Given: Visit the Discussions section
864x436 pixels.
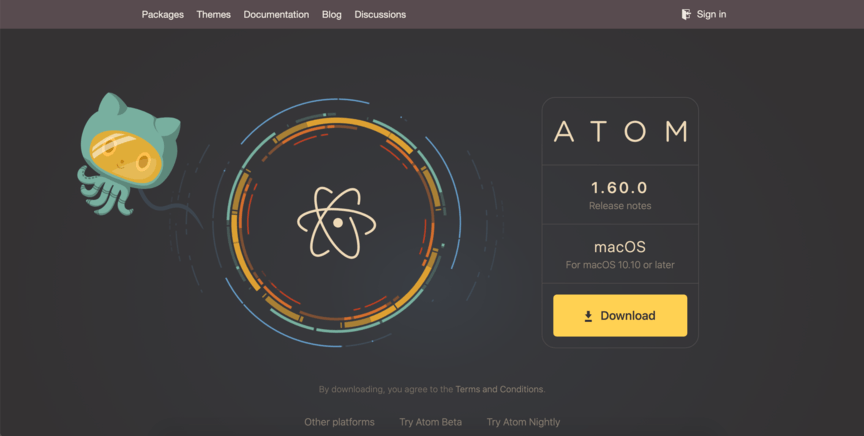Looking at the screenshot, I should (x=380, y=14).
